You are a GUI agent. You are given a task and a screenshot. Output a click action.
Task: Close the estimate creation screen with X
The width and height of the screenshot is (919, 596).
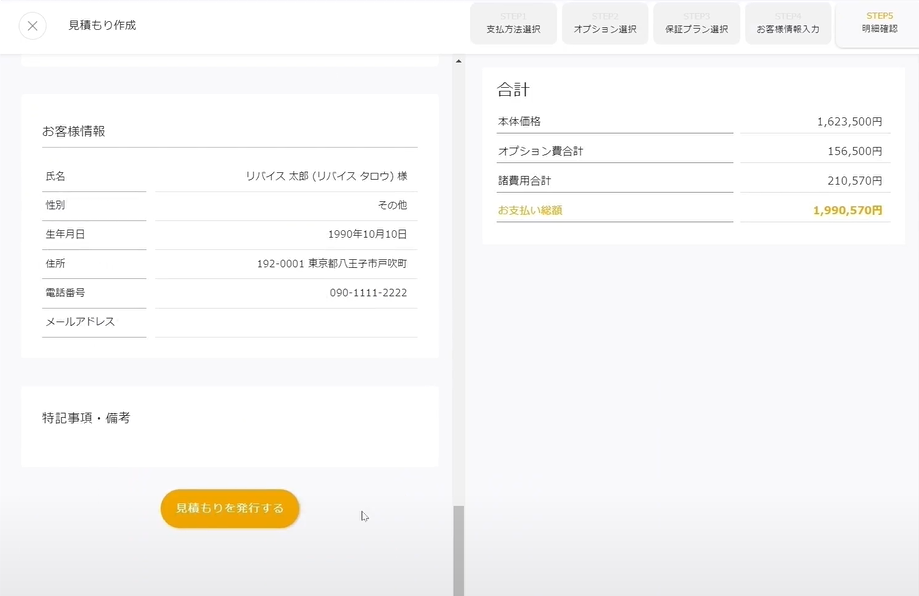click(32, 26)
